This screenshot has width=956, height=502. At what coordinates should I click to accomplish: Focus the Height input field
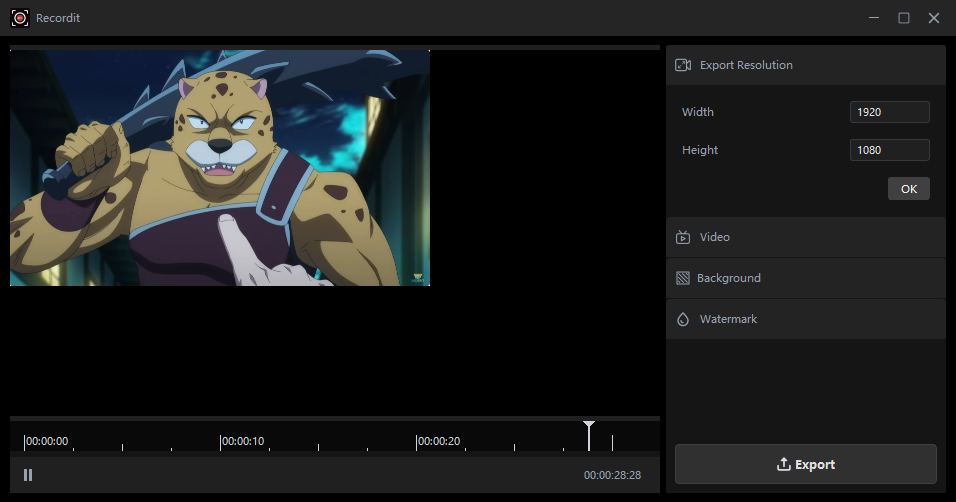click(889, 150)
